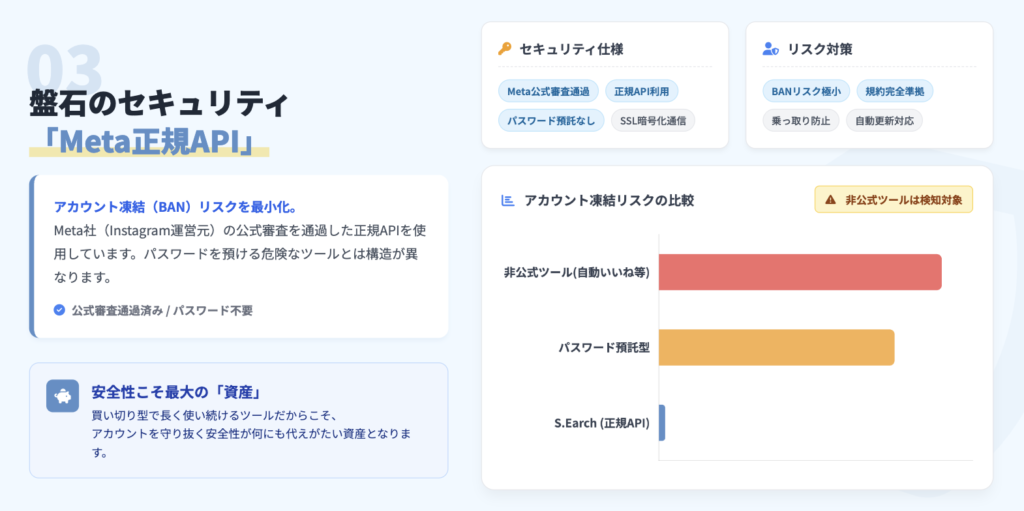Viewport: 1024px width, 511px height.
Task: Click the orange パスワード預託型 bar
Action: (776, 347)
